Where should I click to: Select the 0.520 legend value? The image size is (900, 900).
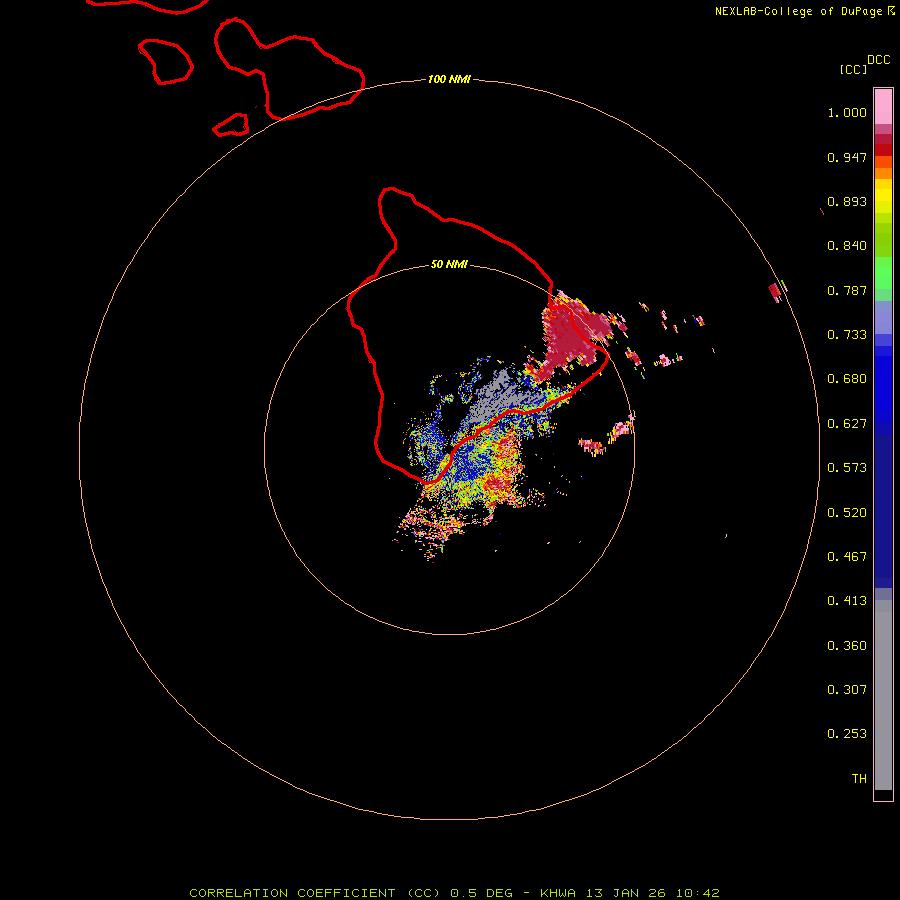tap(847, 513)
